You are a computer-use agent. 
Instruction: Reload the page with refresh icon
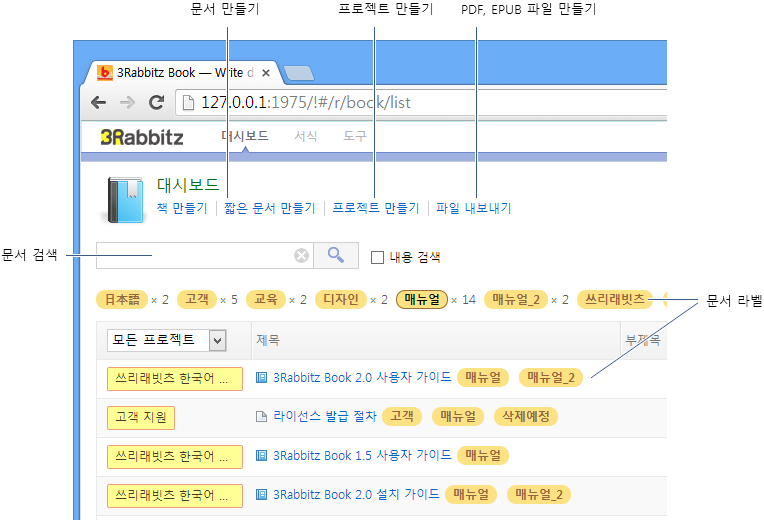point(156,102)
